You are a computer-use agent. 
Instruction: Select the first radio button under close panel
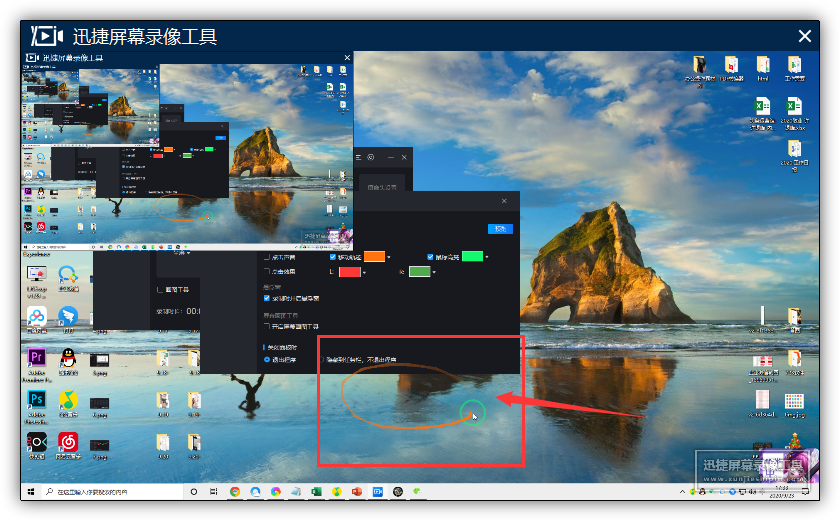tap(267, 359)
